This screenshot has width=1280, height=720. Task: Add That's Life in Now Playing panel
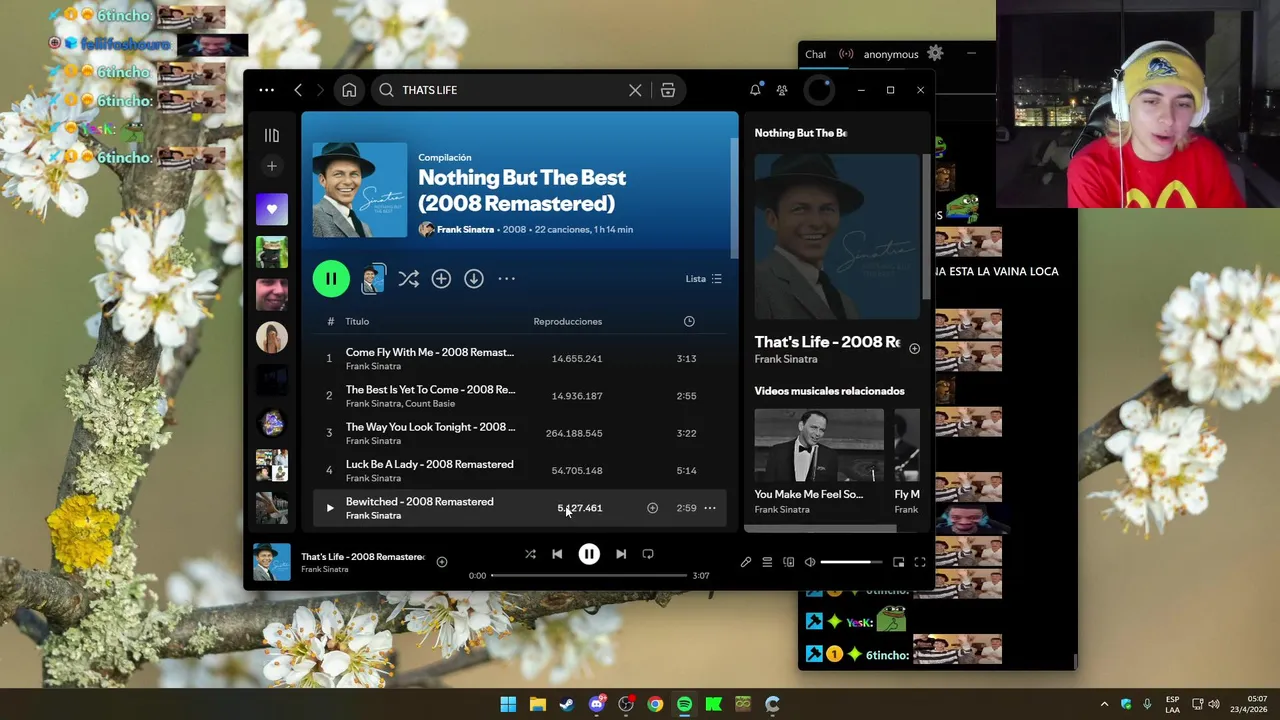point(914,348)
